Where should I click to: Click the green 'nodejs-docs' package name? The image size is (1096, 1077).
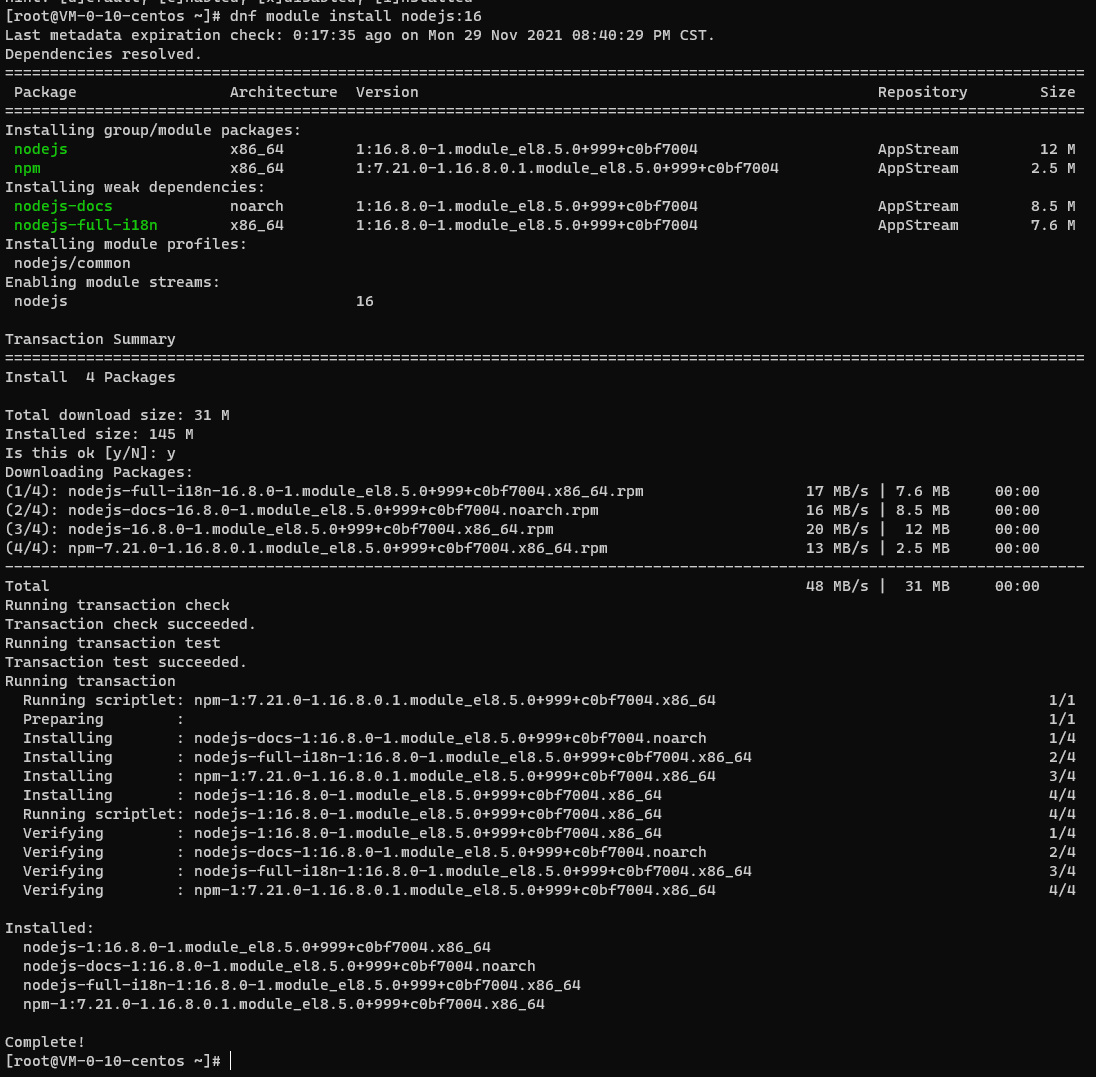(63, 206)
